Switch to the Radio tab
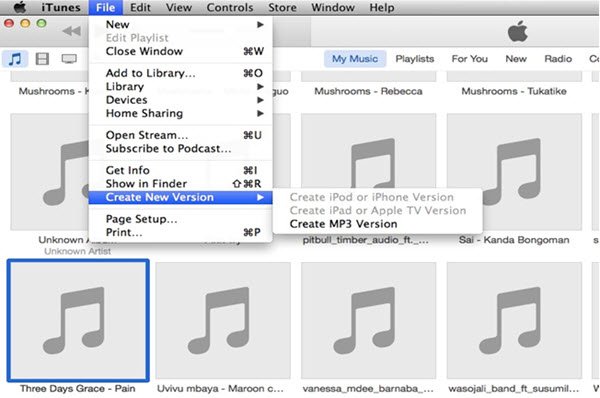Screen dimensions: 600x398 558,59
